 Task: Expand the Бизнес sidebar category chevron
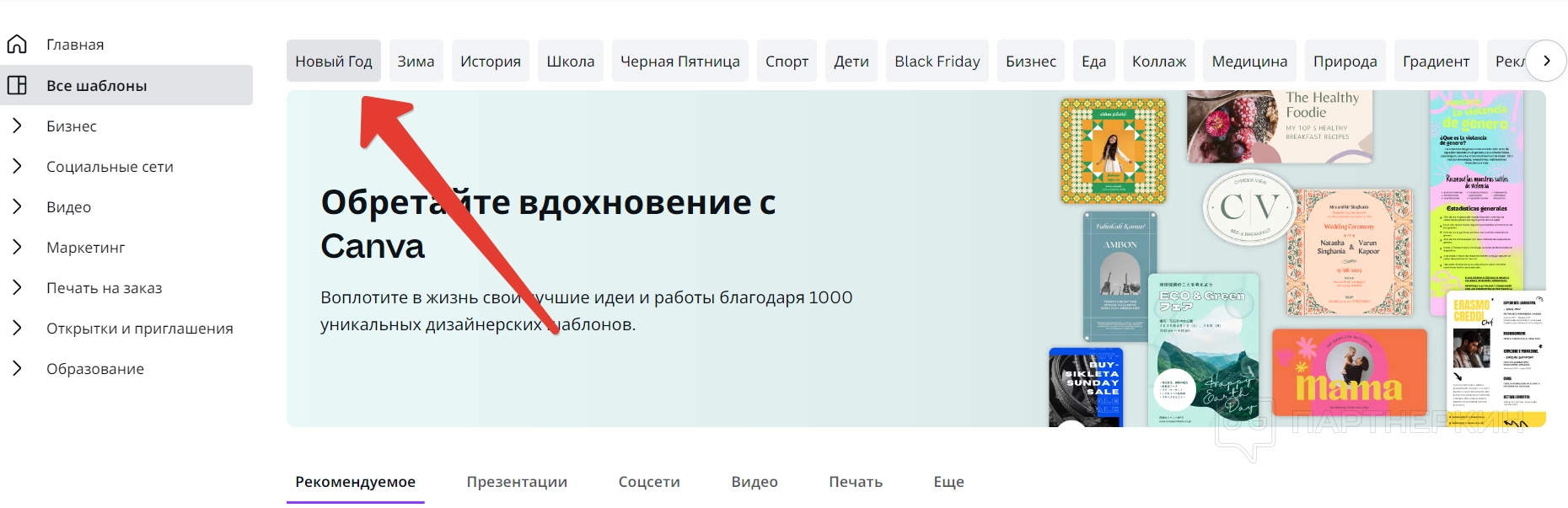(x=17, y=126)
